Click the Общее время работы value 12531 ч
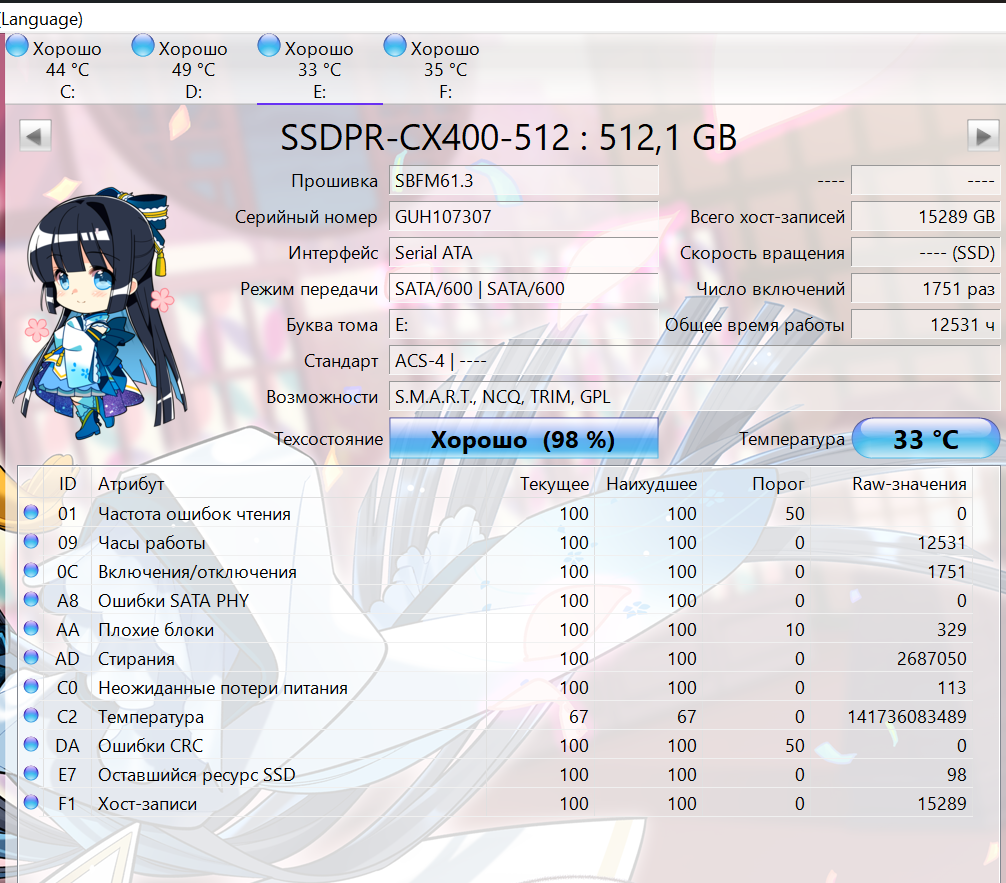Image resolution: width=1006 pixels, height=883 pixels. (x=923, y=325)
